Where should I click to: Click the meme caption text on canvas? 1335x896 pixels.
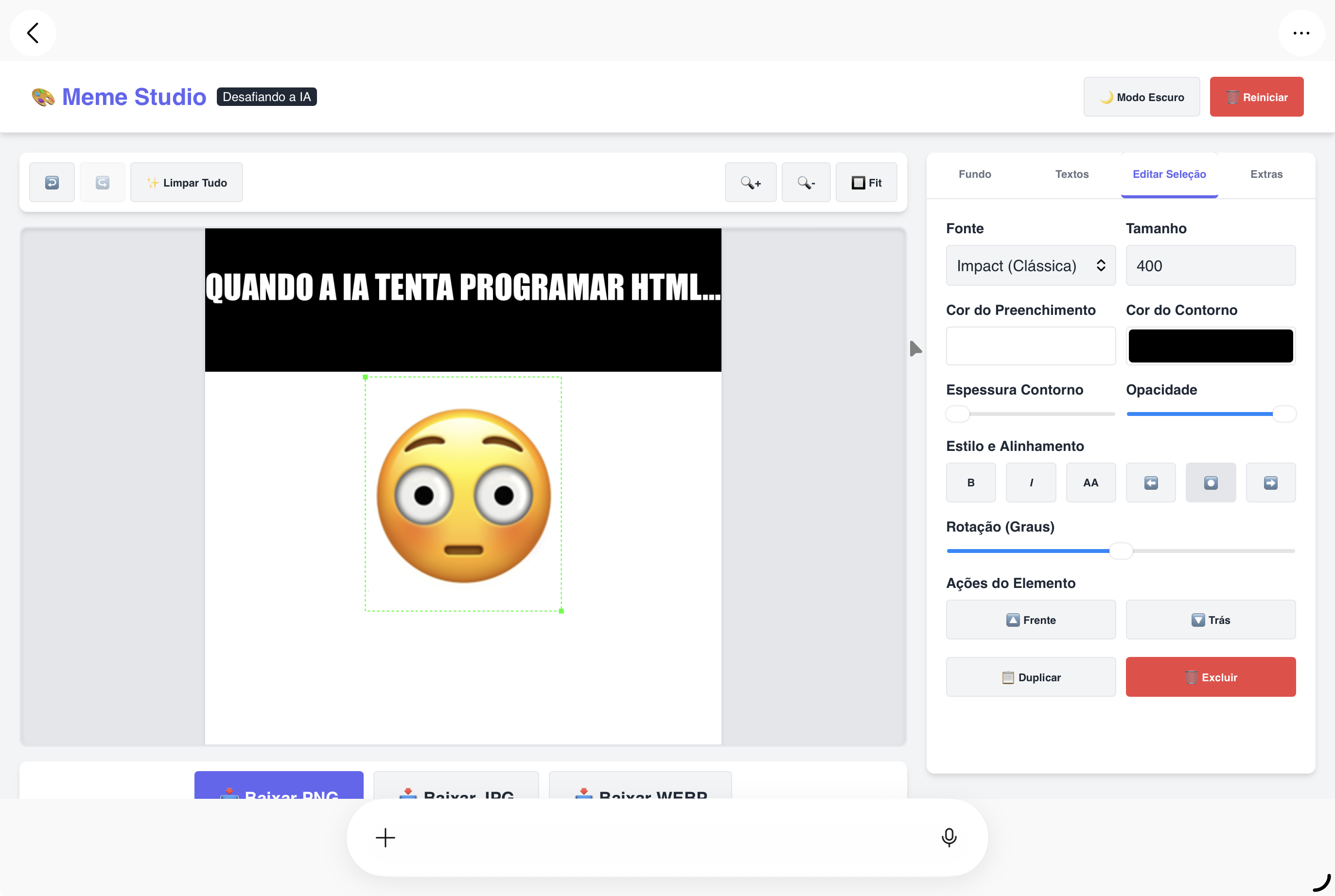(x=463, y=287)
